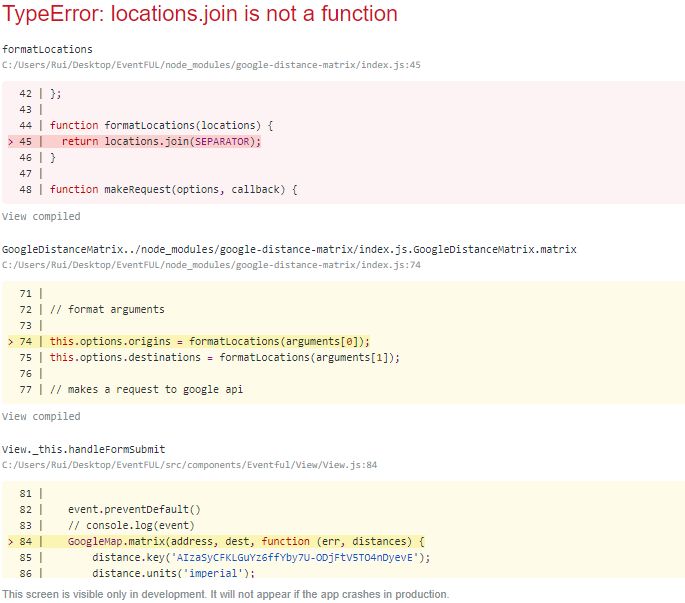The width and height of the screenshot is (685, 603).
Task: Click the line 42 closing brace code
Action: (55, 94)
